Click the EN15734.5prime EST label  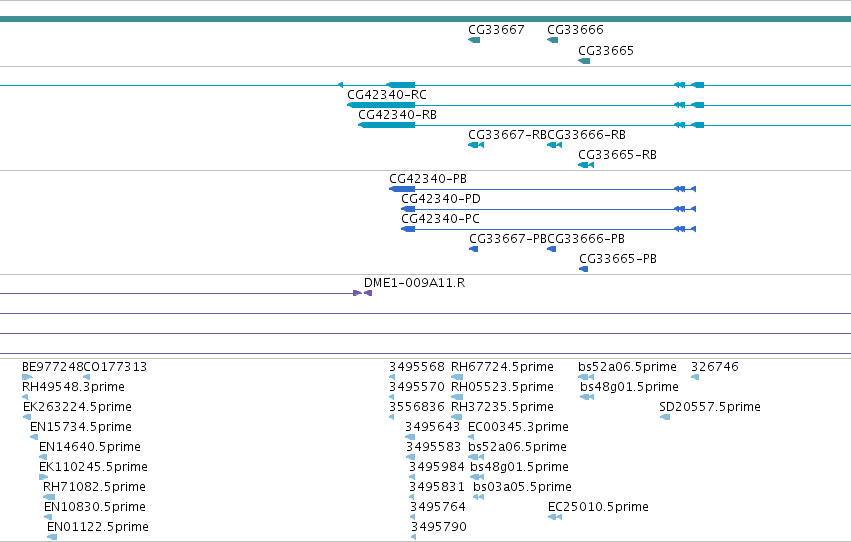(x=81, y=428)
